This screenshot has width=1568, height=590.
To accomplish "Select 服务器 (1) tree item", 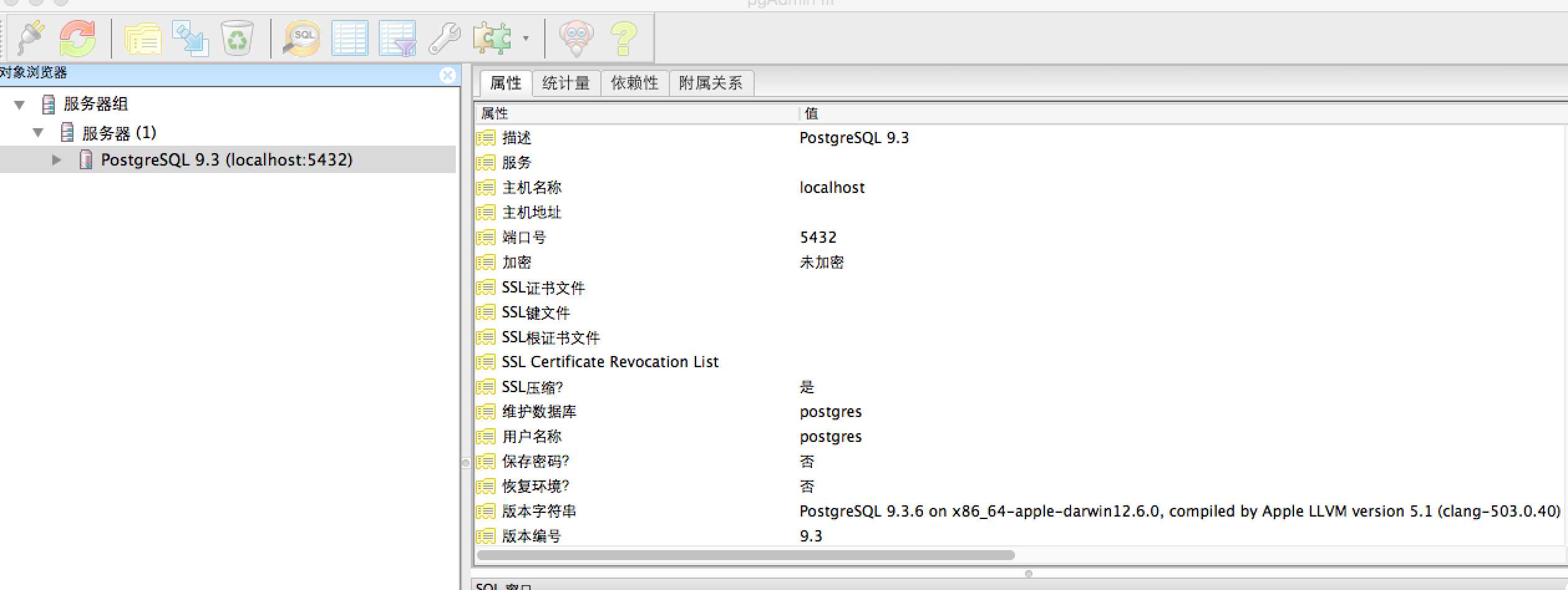I will pos(119,133).
